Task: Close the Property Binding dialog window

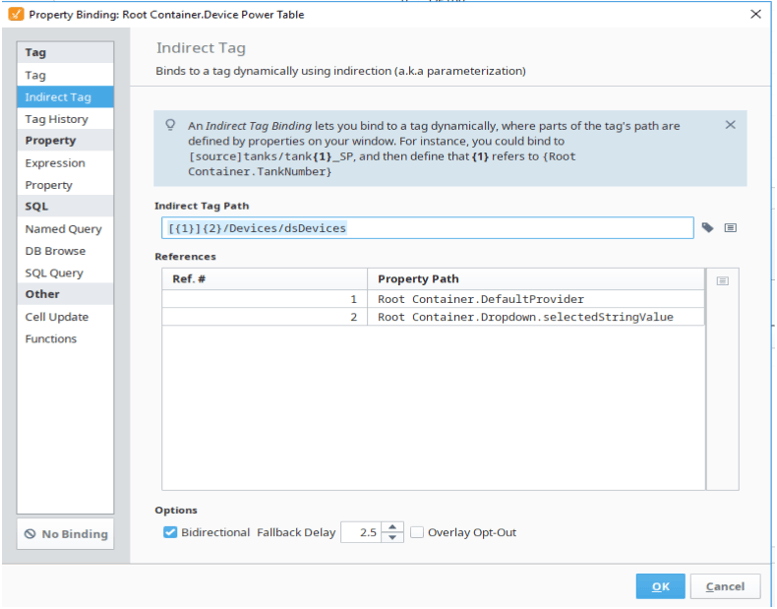Action: click(x=755, y=14)
